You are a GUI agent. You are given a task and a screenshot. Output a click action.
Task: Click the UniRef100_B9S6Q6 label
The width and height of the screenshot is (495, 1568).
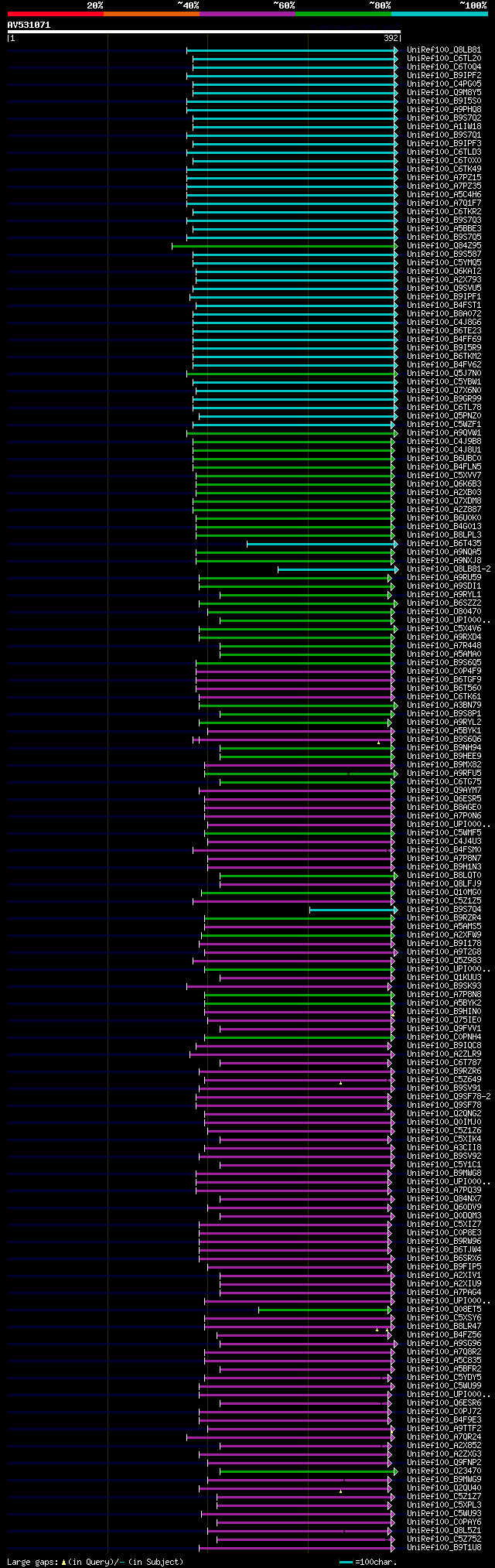[x=444, y=740]
